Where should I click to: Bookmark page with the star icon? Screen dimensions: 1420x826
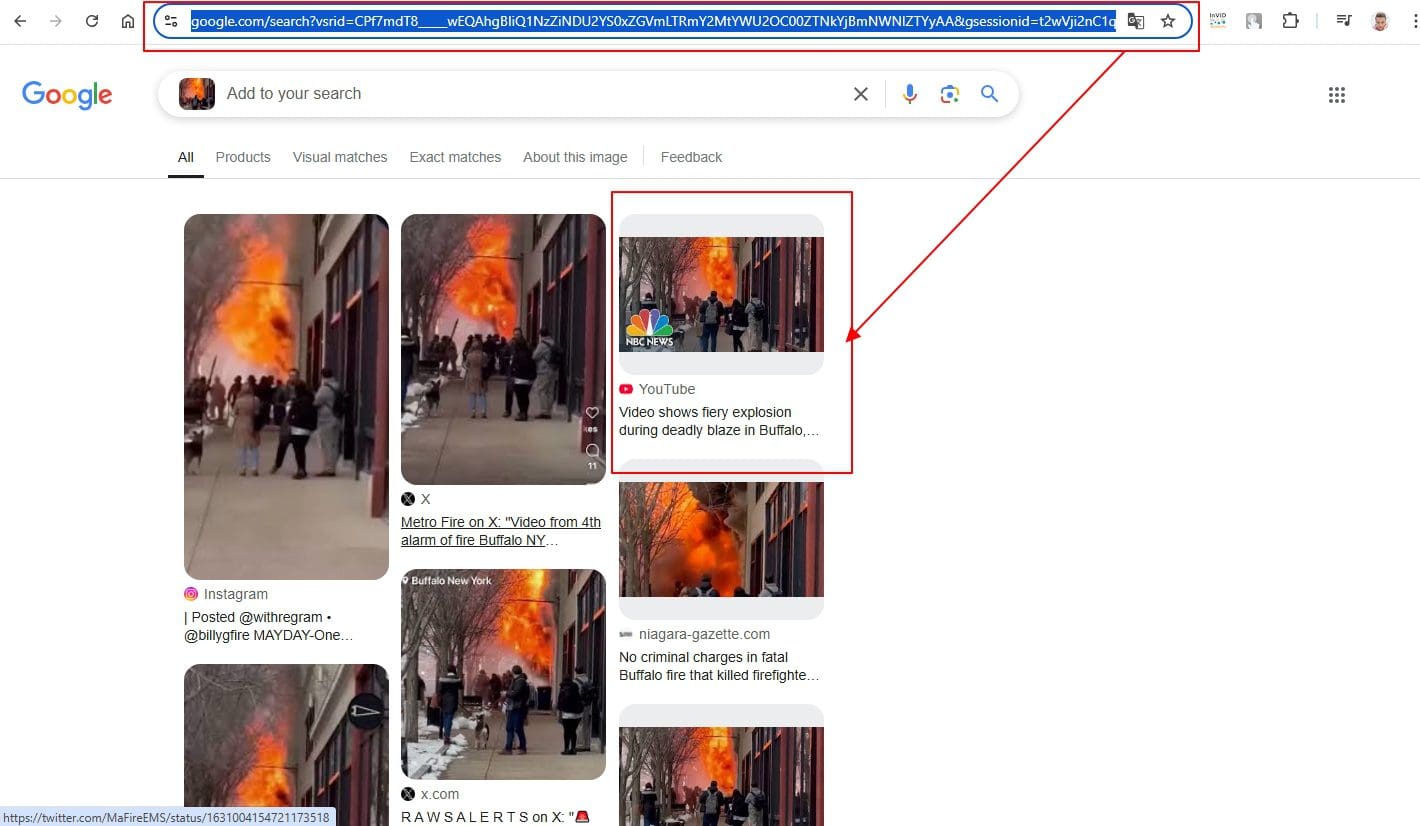pyautogui.click(x=1167, y=21)
